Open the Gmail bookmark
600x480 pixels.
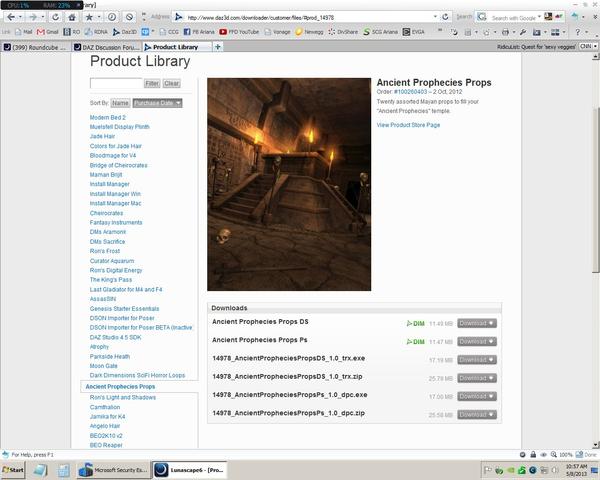click(47, 32)
